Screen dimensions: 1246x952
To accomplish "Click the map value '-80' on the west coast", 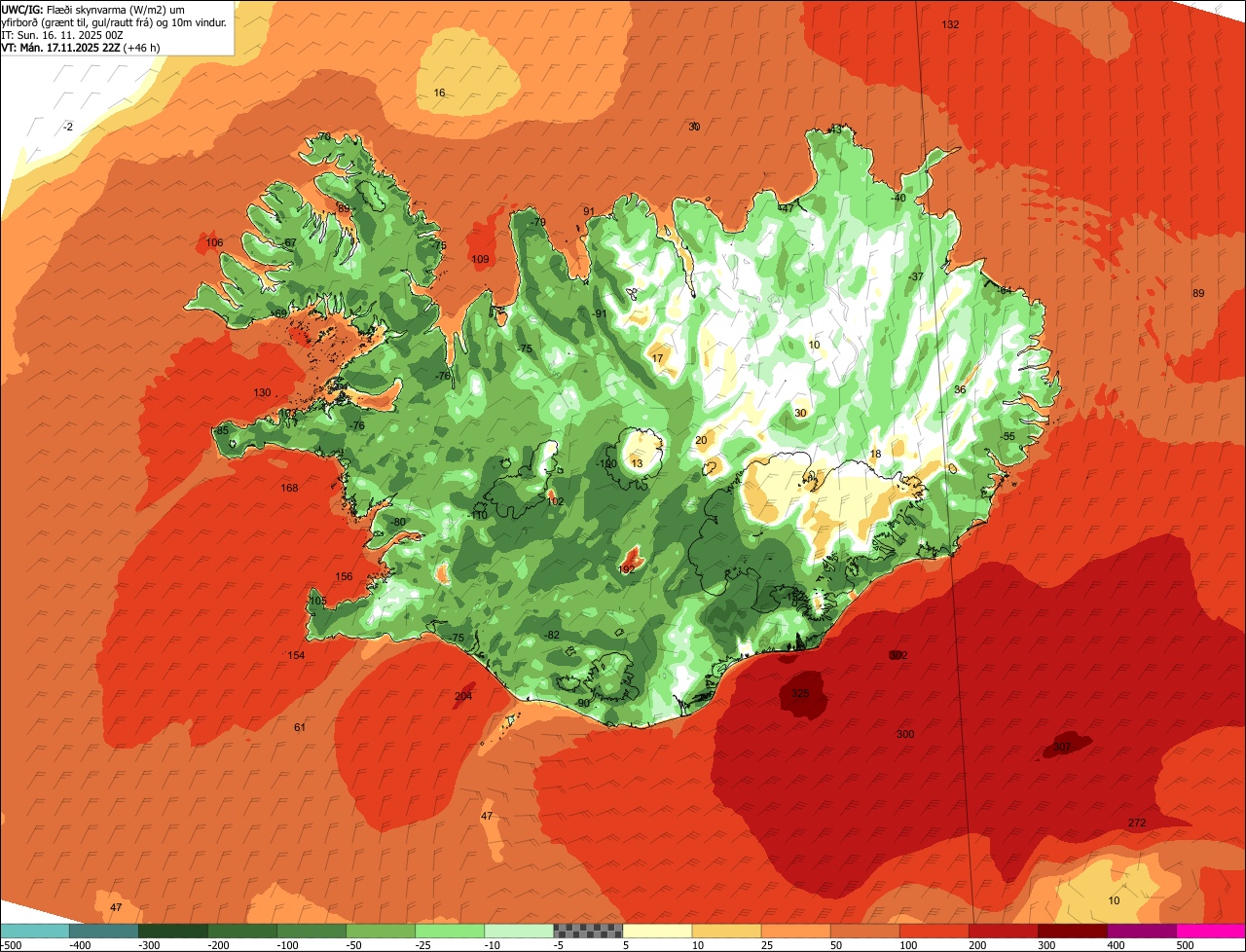I will [397, 522].
